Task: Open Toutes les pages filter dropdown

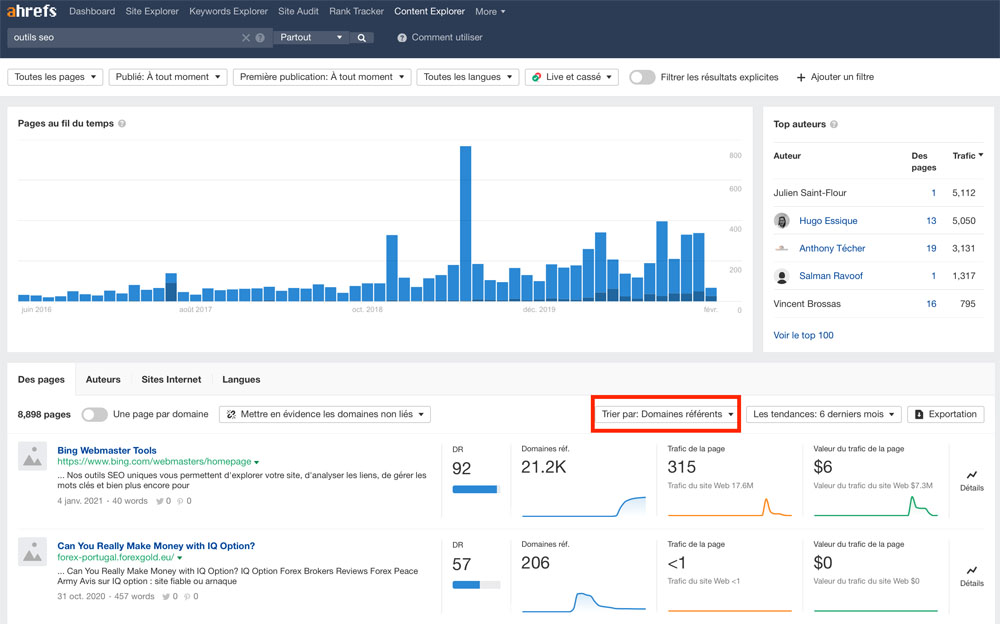Action: click(x=55, y=77)
